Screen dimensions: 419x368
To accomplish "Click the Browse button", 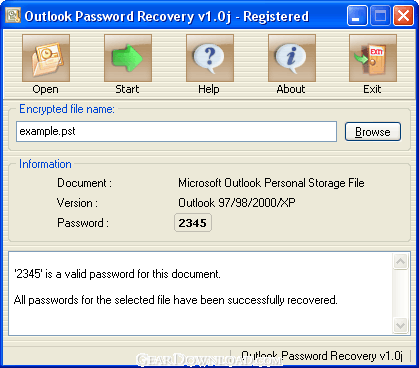I will point(373,132).
